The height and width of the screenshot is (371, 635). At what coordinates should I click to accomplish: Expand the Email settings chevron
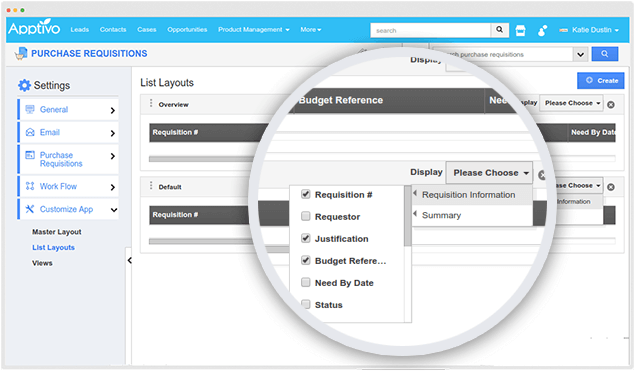coord(113,133)
